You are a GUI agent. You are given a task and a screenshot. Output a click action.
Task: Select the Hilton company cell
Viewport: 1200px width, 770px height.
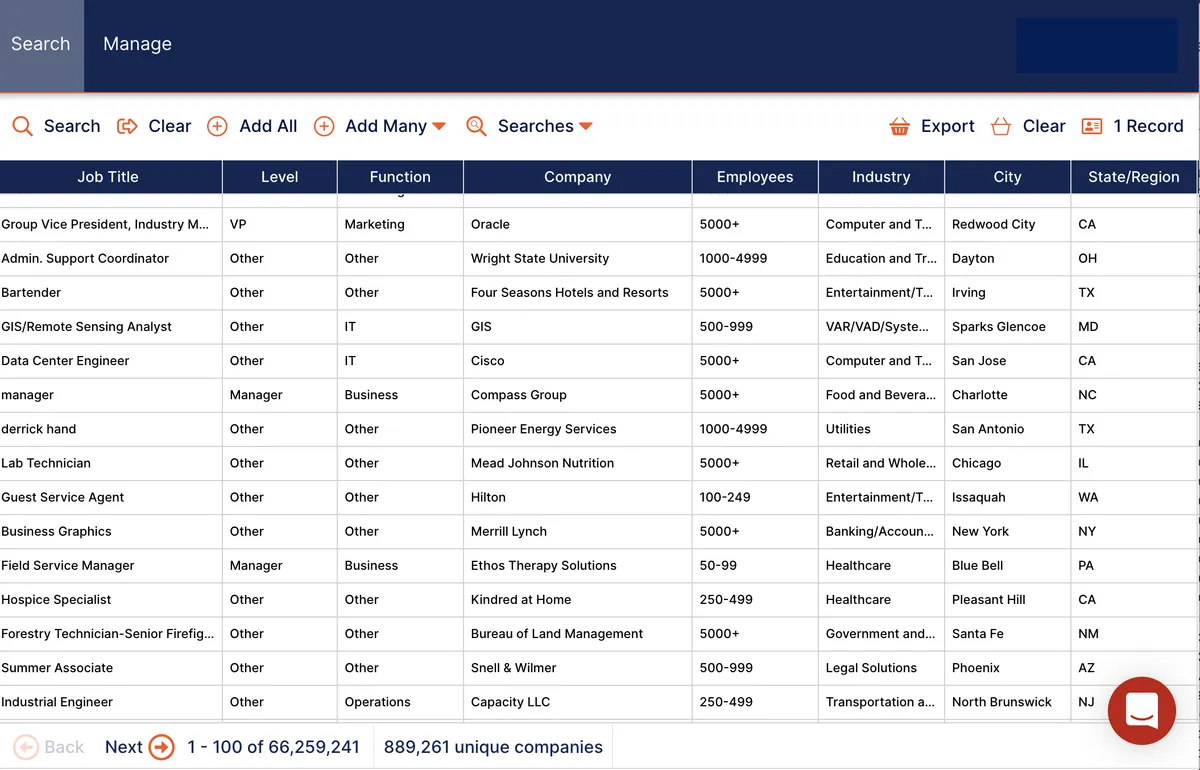click(578, 497)
